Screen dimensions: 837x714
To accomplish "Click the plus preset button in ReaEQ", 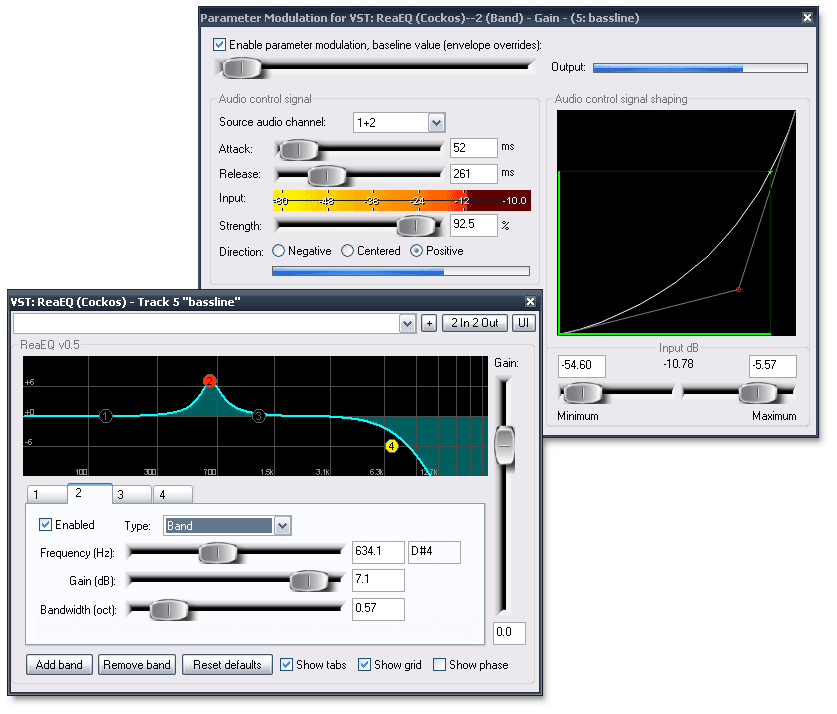I will tap(429, 323).
